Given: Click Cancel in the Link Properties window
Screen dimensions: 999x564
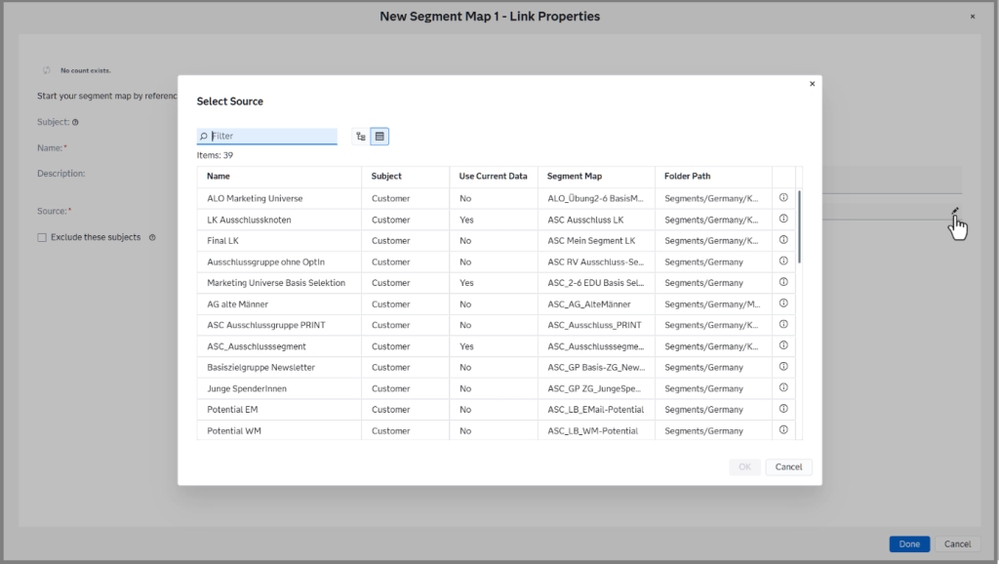Looking at the screenshot, I should point(958,544).
